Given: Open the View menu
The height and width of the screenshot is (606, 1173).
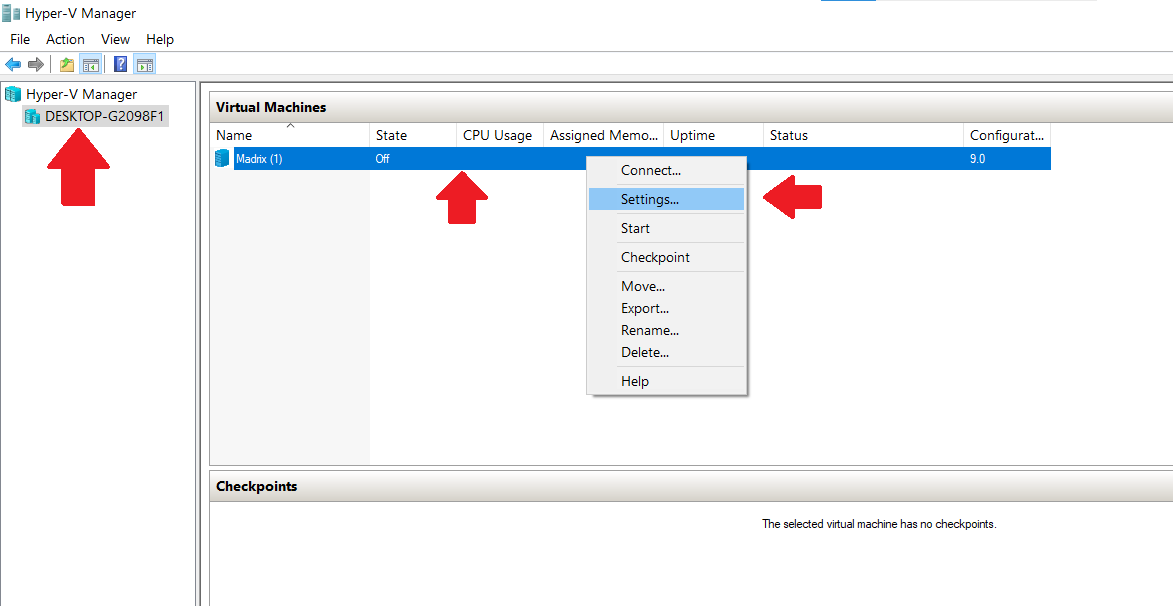Looking at the screenshot, I should click(x=115, y=39).
